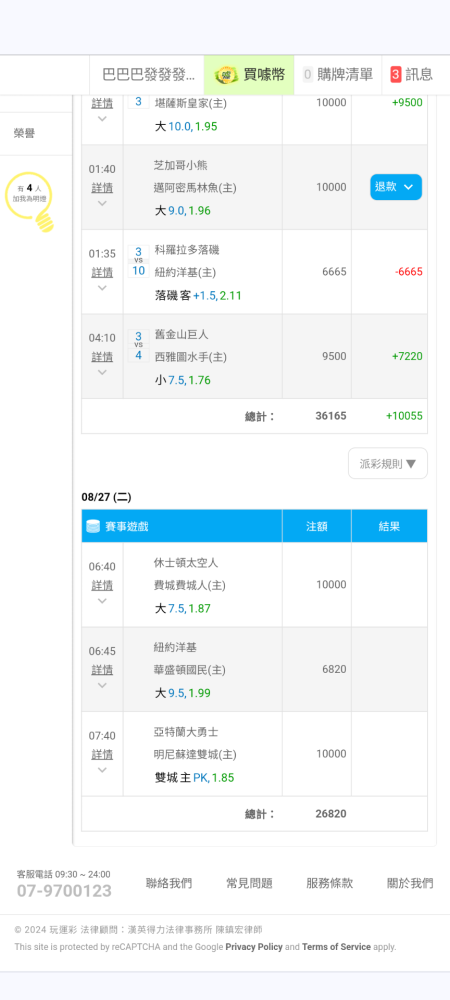Open the 退款 dropdown button
The image size is (450, 1000).
(396, 187)
